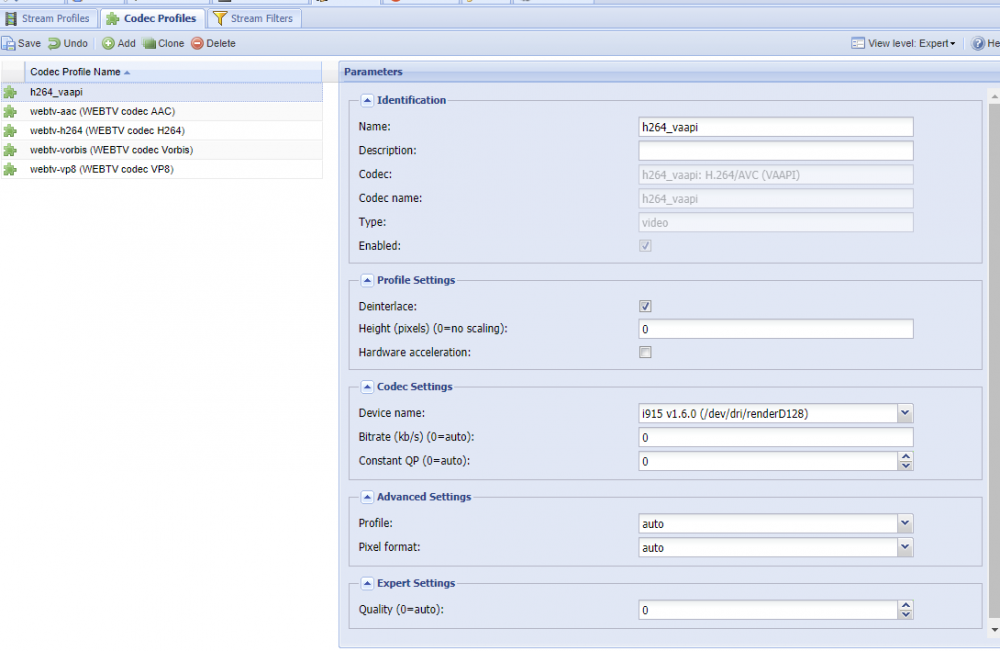This screenshot has width=1000, height=651.
Task: Increase the Constant QP value
Action: tap(905, 457)
